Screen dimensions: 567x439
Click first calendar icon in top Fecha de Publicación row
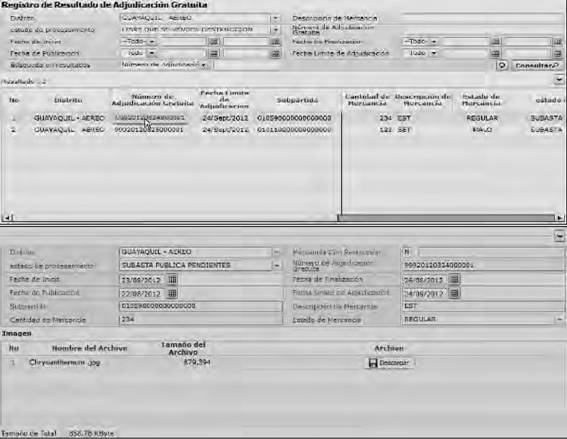point(214,54)
